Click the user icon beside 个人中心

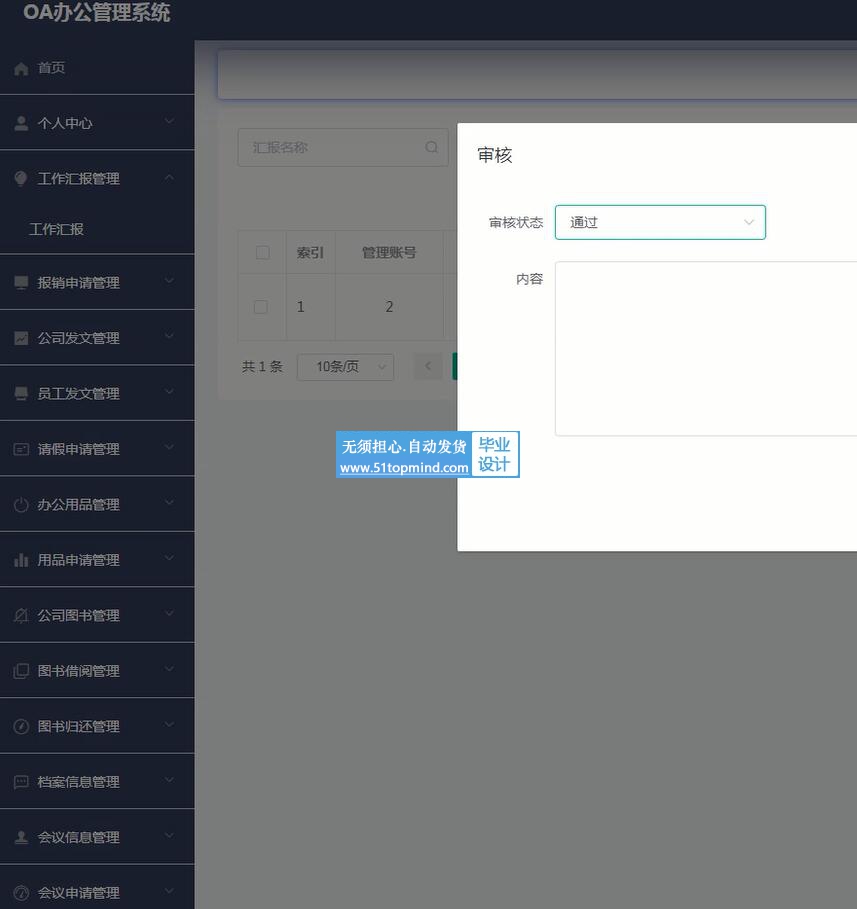pyautogui.click(x=21, y=123)
